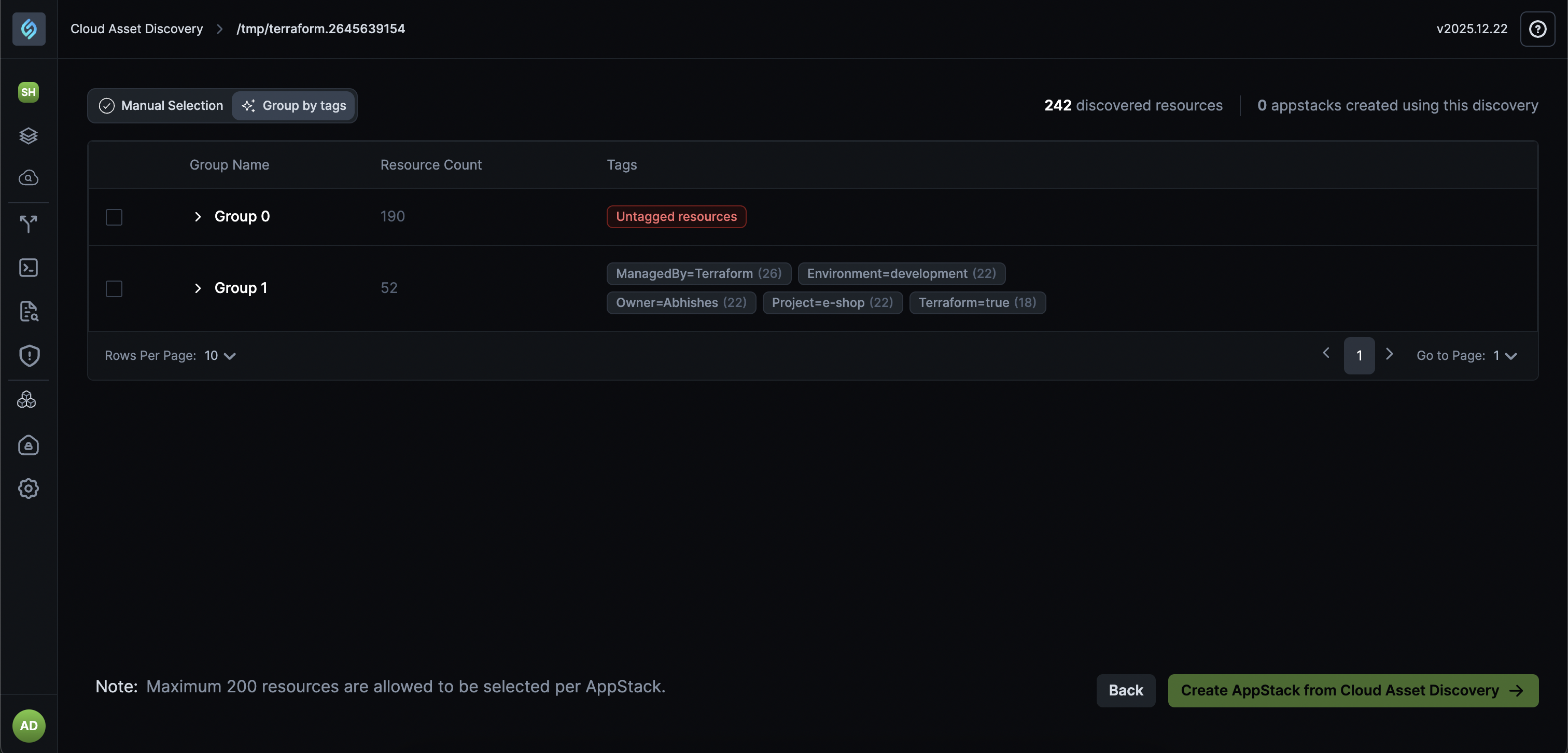1568x753 pixels.
Task: Expand the Group 1 row chevron
Action: click(197, 288)
